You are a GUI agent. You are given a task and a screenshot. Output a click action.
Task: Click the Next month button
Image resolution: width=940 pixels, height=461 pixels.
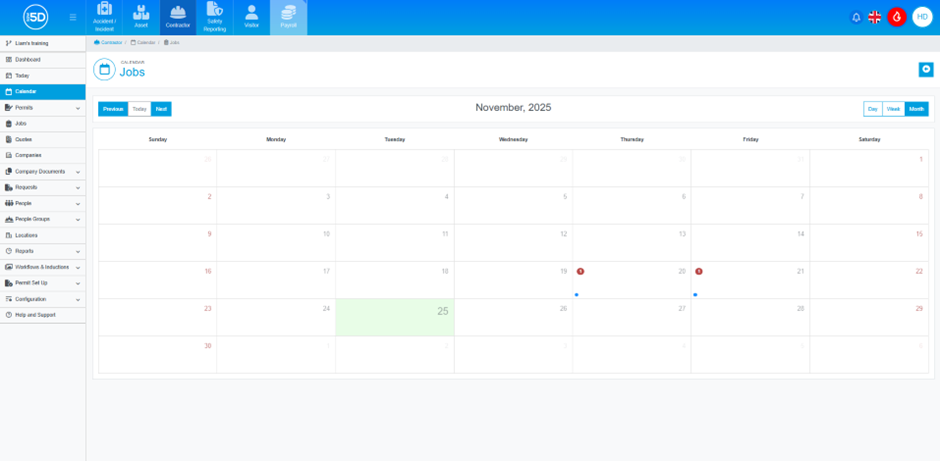point(161,109)
